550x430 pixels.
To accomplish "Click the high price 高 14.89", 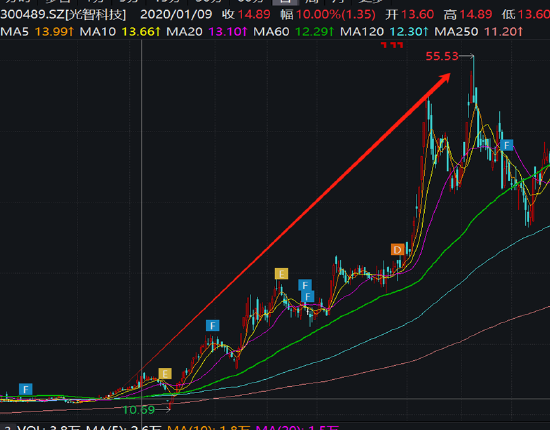I will click(468, 14).
